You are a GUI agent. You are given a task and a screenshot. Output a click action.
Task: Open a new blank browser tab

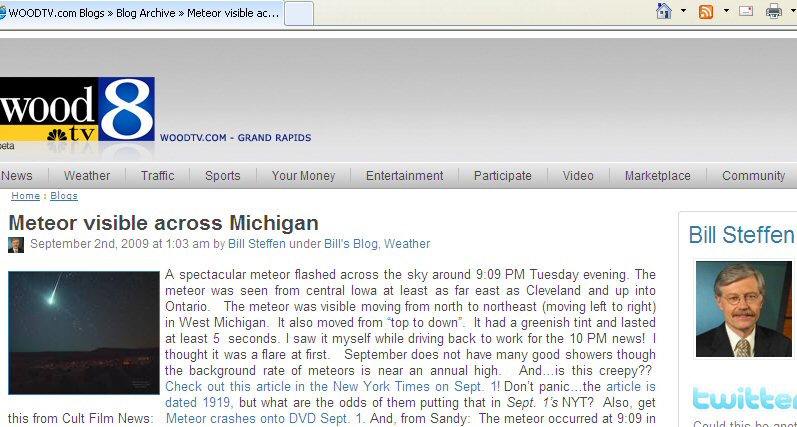(x=300, y=13)
